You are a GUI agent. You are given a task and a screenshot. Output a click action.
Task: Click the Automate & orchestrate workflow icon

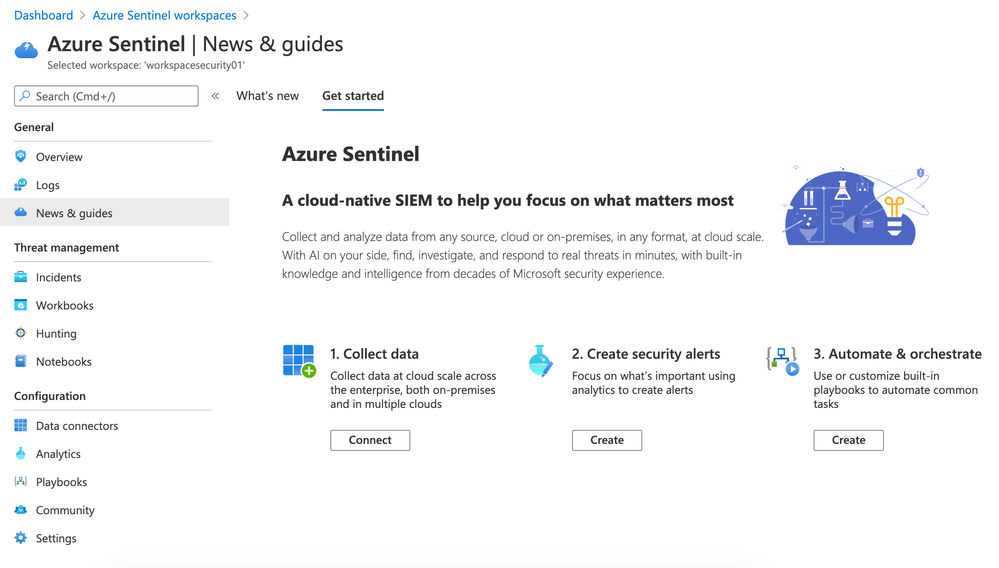click(x=782, y=361)
